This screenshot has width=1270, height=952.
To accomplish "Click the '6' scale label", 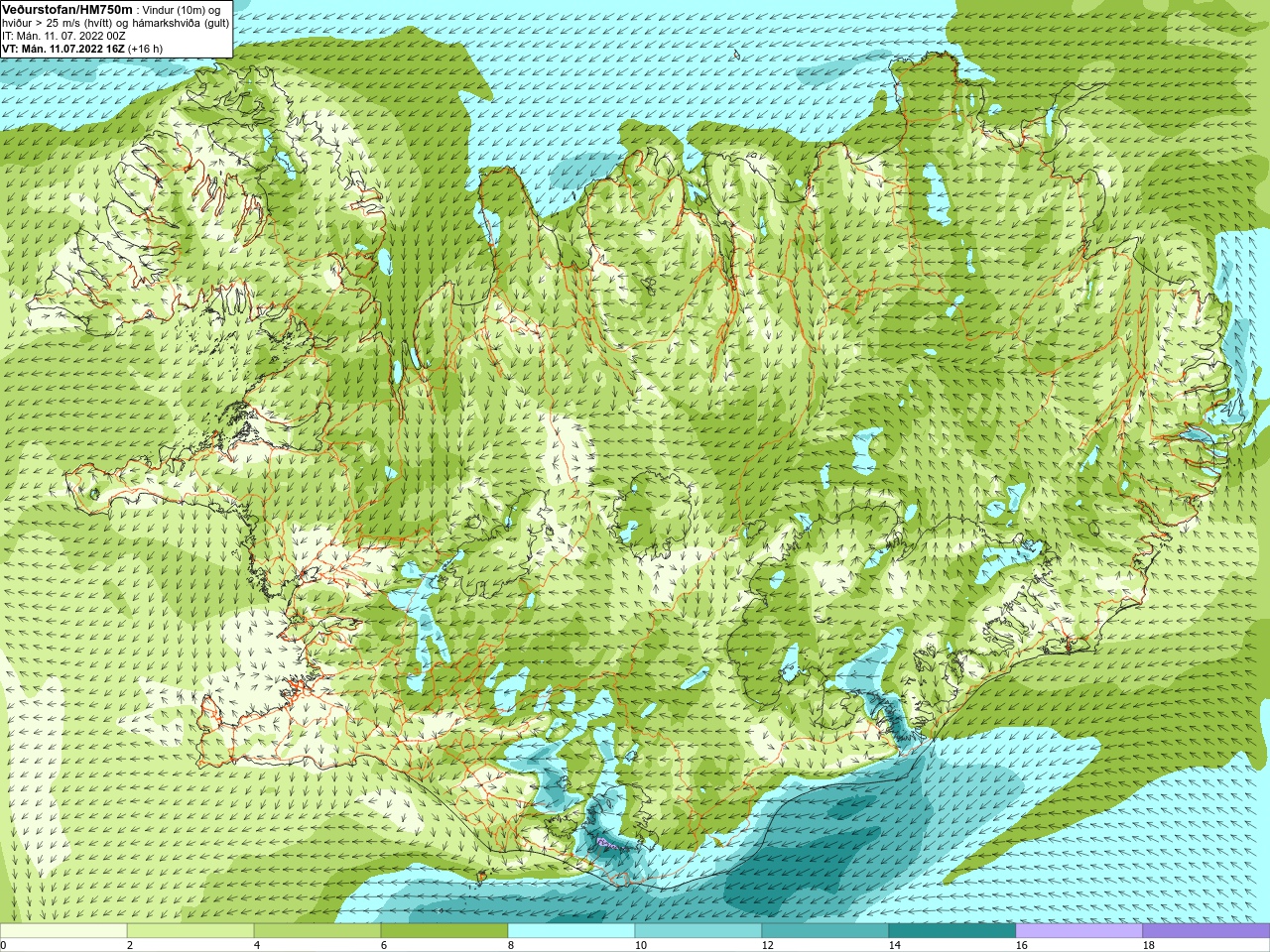I will pos(384,945).
